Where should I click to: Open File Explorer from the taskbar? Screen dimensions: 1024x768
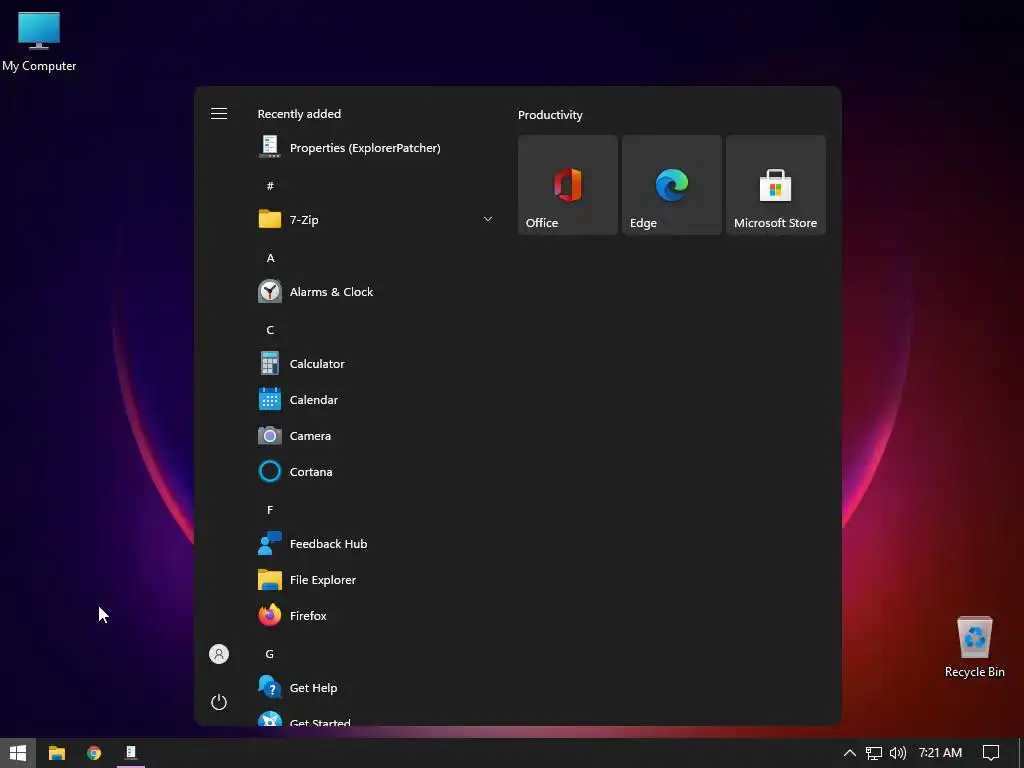pyautogui.click(x=57, y=752)
